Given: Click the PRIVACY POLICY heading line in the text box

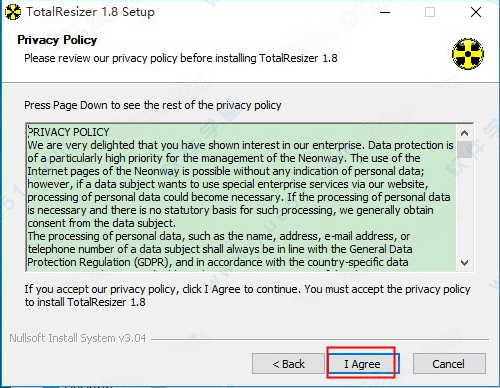Looking at the screenshot, I should pos(68,132).
